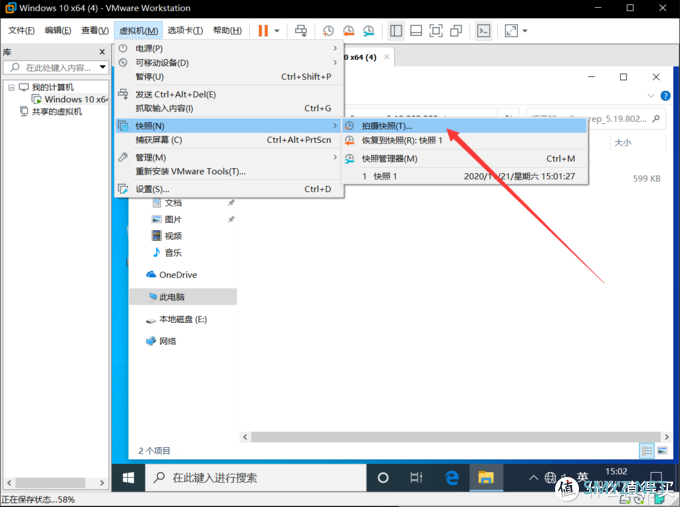Expand the 可移动设备(D) submenu
The width and height of the screenshot is (680, 507).
(x=229, y=62)
